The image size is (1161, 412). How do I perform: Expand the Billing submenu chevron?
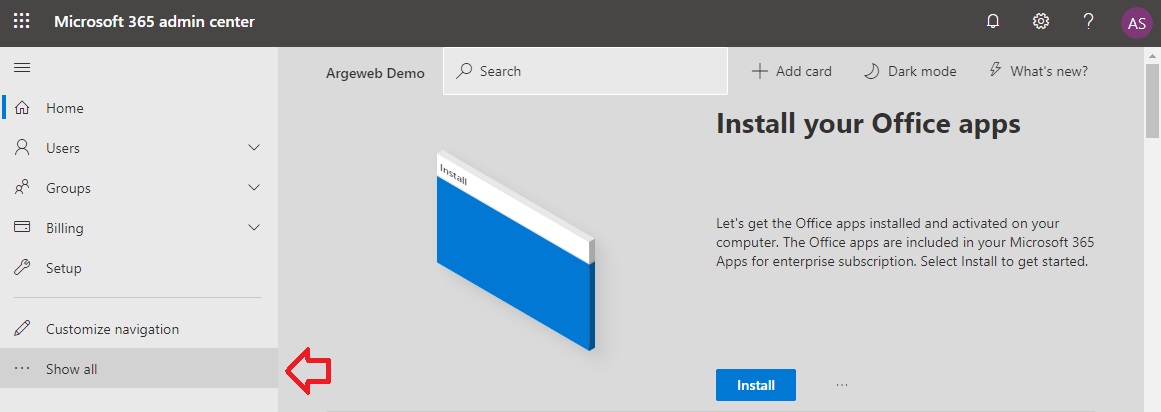254,227
